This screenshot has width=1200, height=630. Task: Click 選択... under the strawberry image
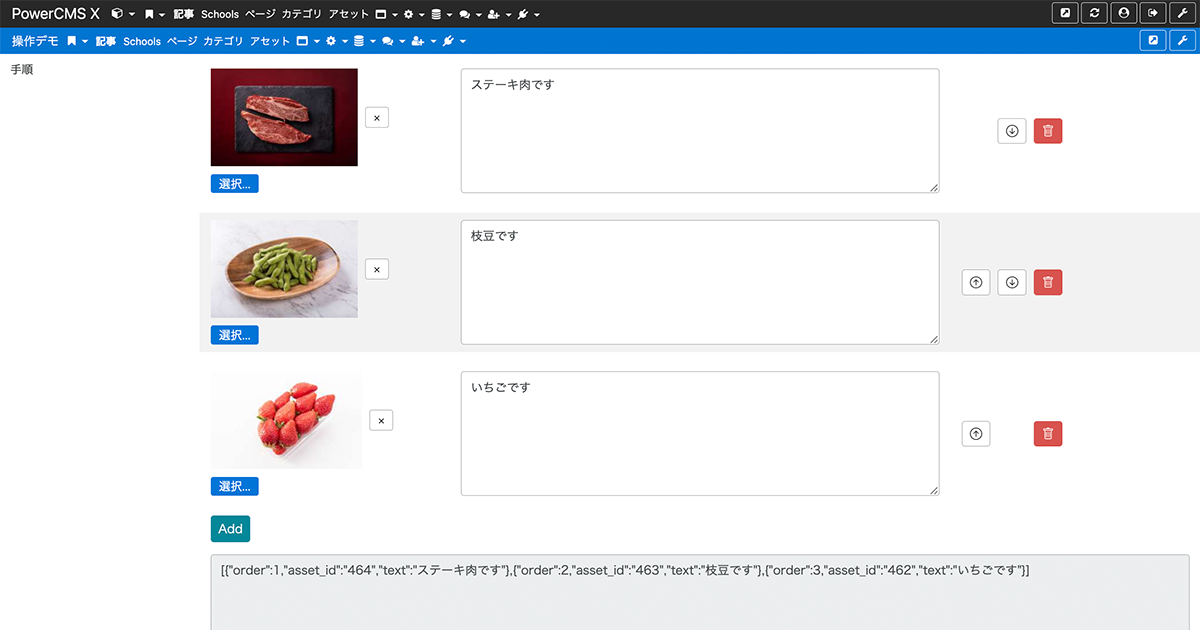[x=235, y=486]
